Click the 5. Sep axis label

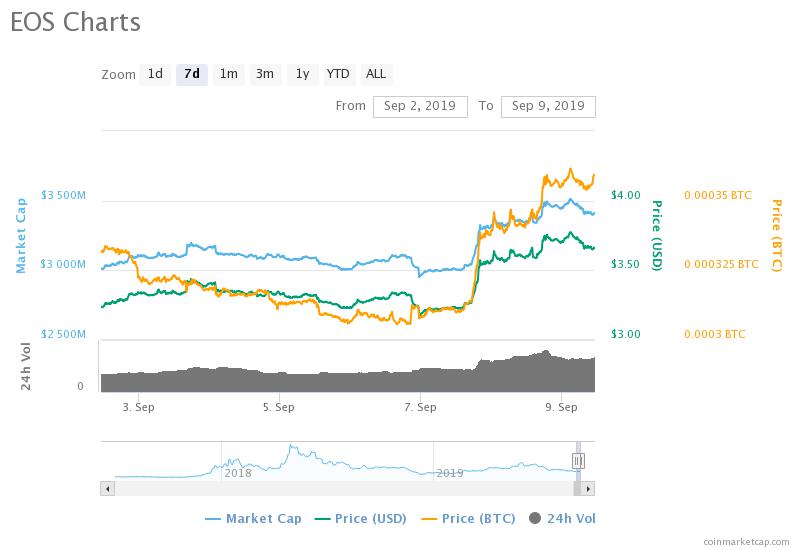click(x=279, y=407)
